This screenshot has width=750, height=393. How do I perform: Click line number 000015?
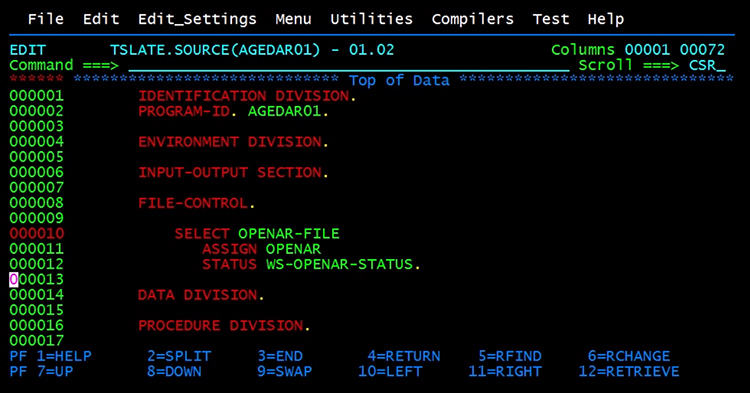[37, 310]
